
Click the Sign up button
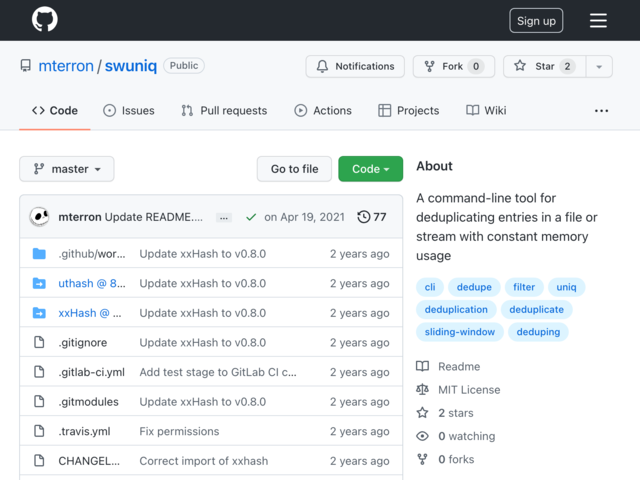pos(536,20)
